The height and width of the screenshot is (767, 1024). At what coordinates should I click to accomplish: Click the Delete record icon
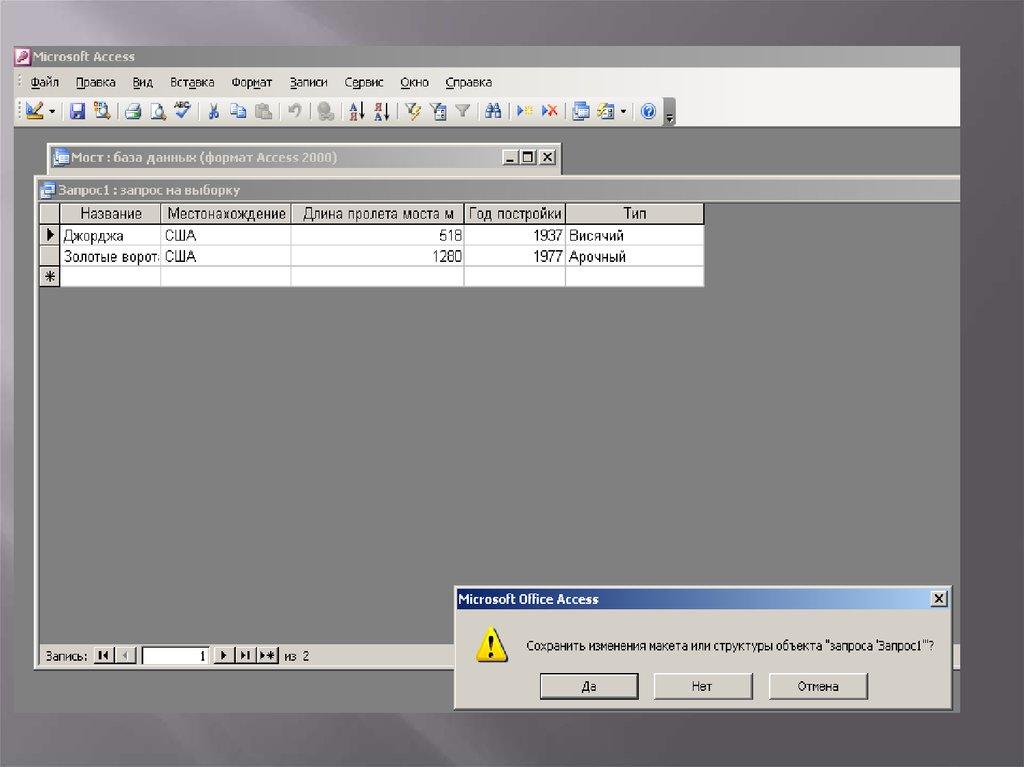(x=550, y=112)
